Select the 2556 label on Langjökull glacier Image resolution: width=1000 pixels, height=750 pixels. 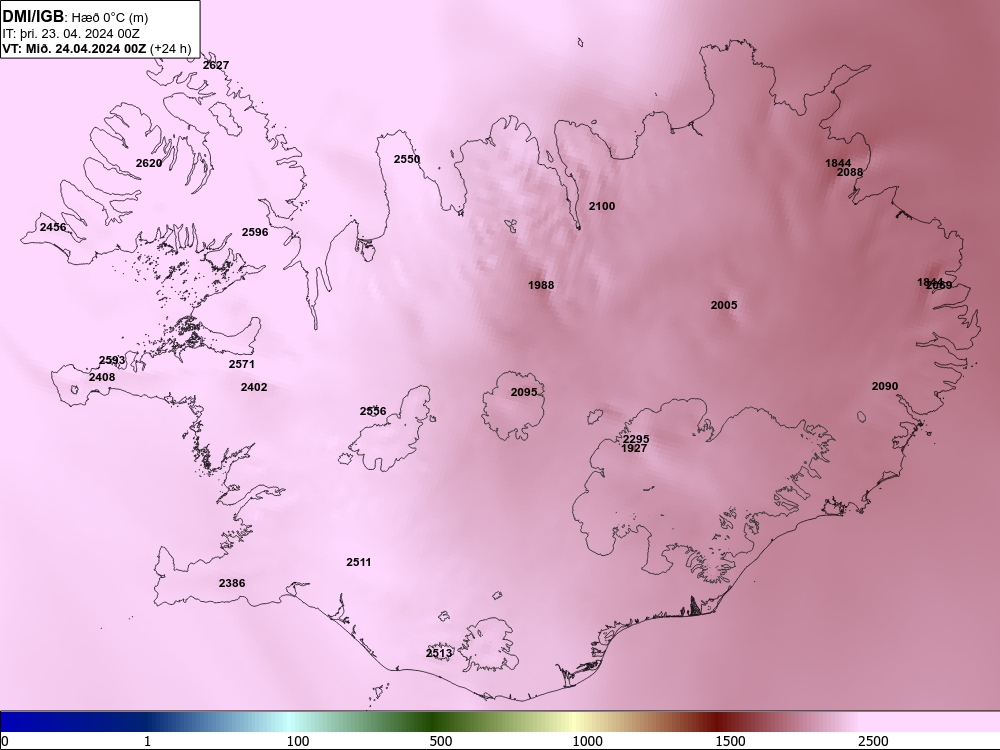pyautogui.click(x=373, y=411)
